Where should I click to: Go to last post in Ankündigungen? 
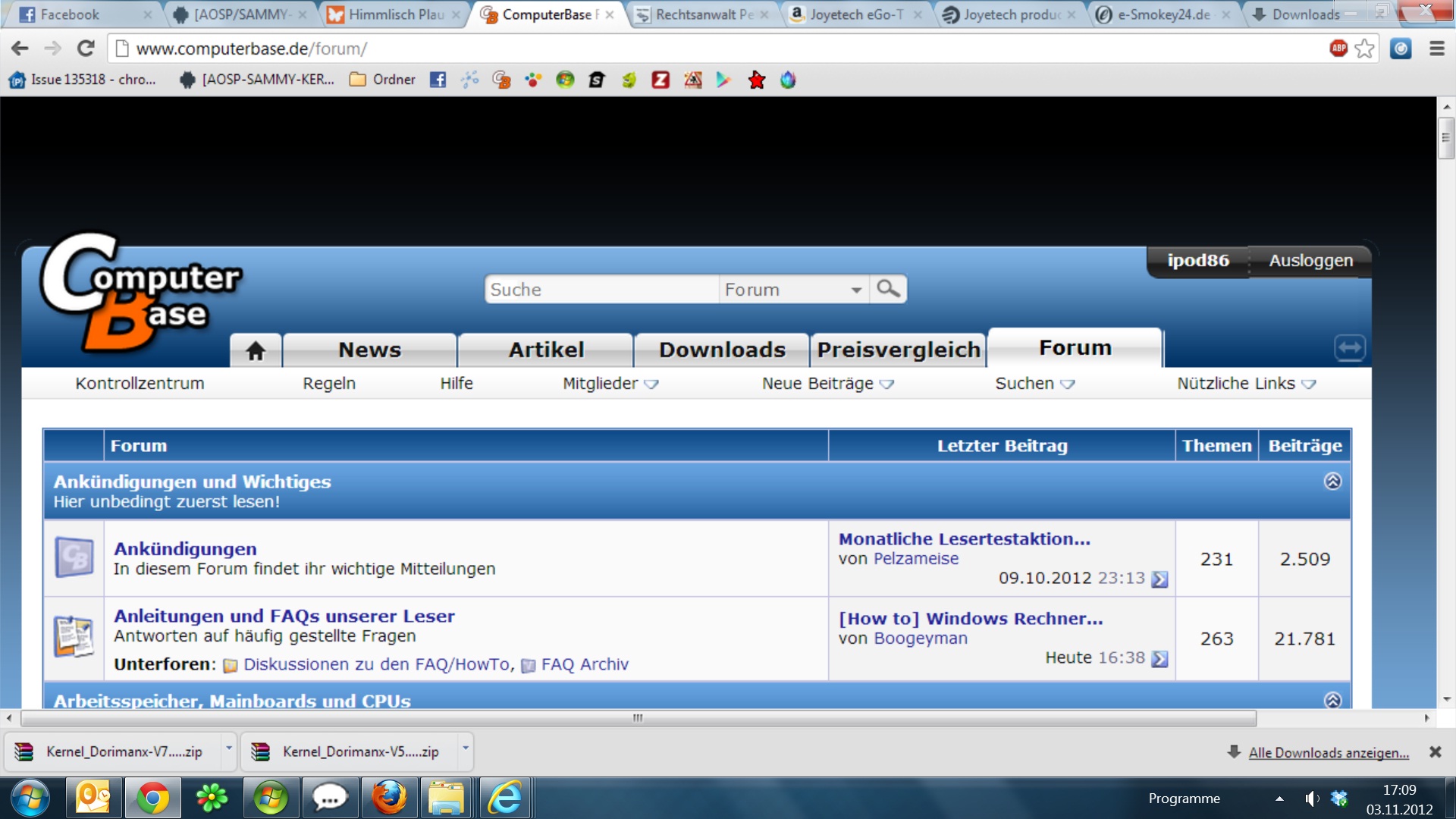[1159, 579]
